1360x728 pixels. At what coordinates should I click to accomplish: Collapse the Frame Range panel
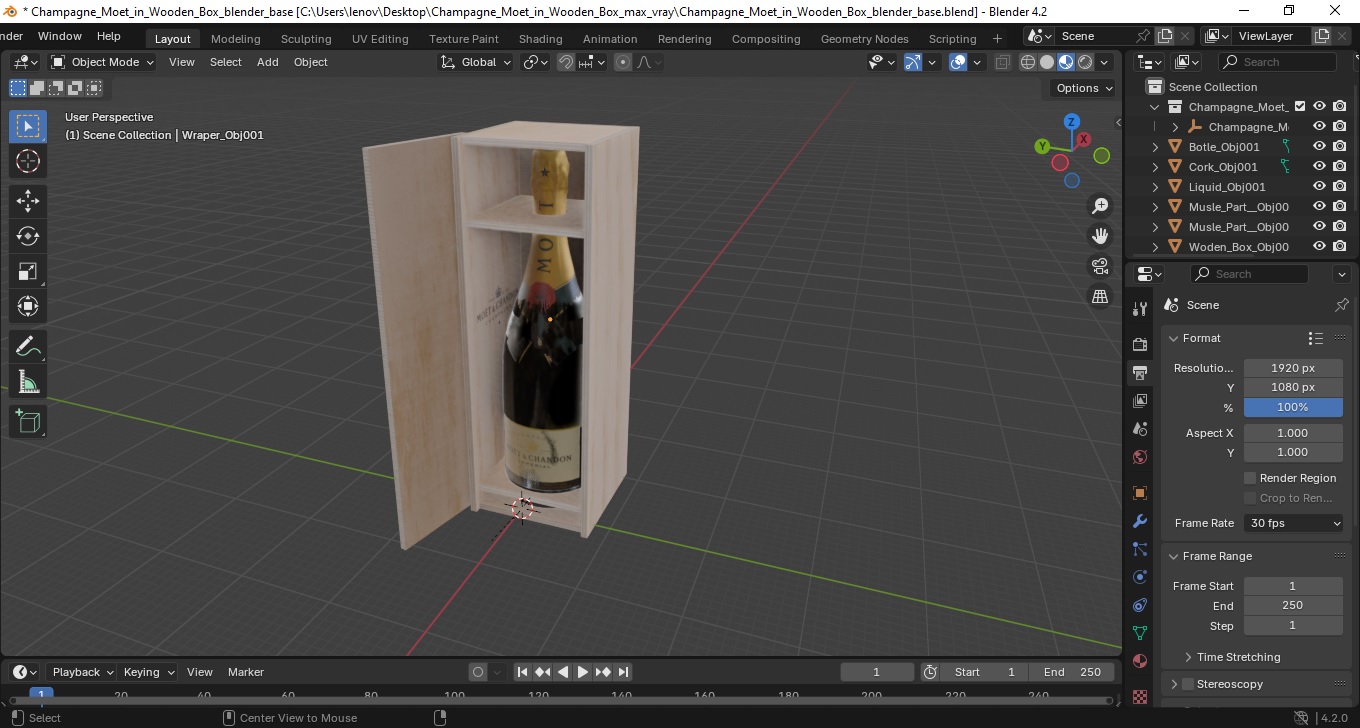[x=1174, y=556]
